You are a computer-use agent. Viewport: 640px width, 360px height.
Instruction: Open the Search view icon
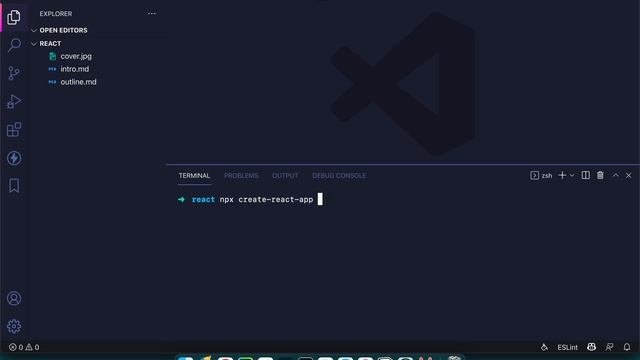(x=14, y=45)
